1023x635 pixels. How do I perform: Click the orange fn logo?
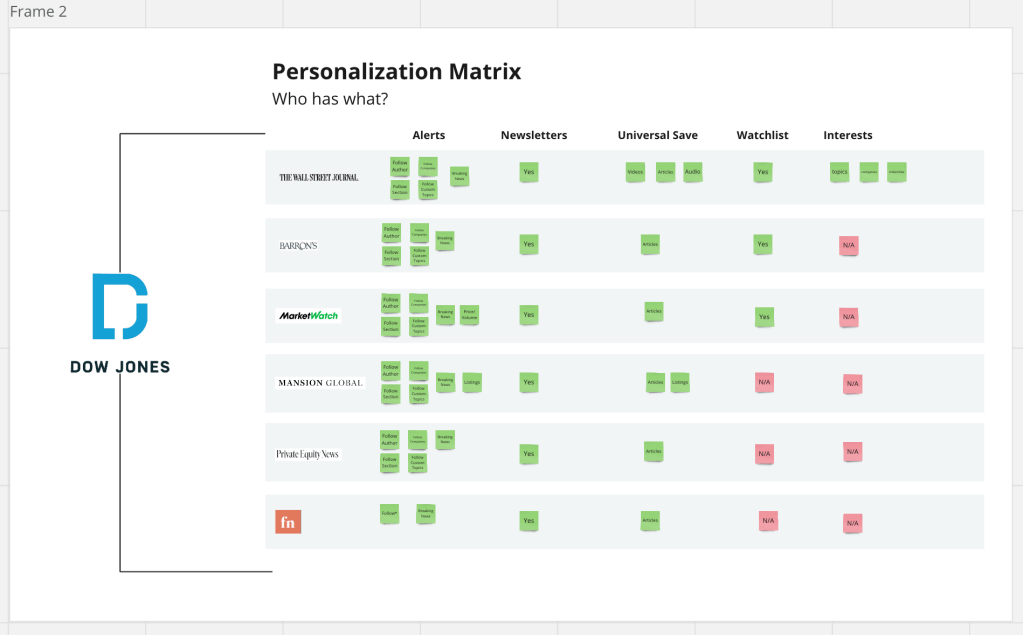click(288, 522)
